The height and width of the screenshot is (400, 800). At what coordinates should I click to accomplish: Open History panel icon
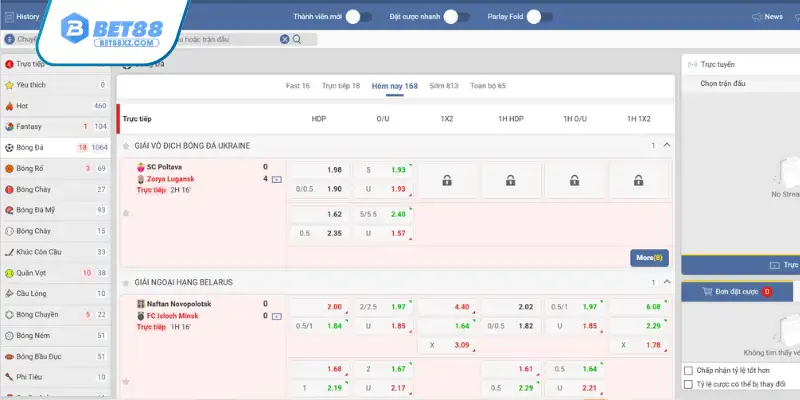coord(9,17)
